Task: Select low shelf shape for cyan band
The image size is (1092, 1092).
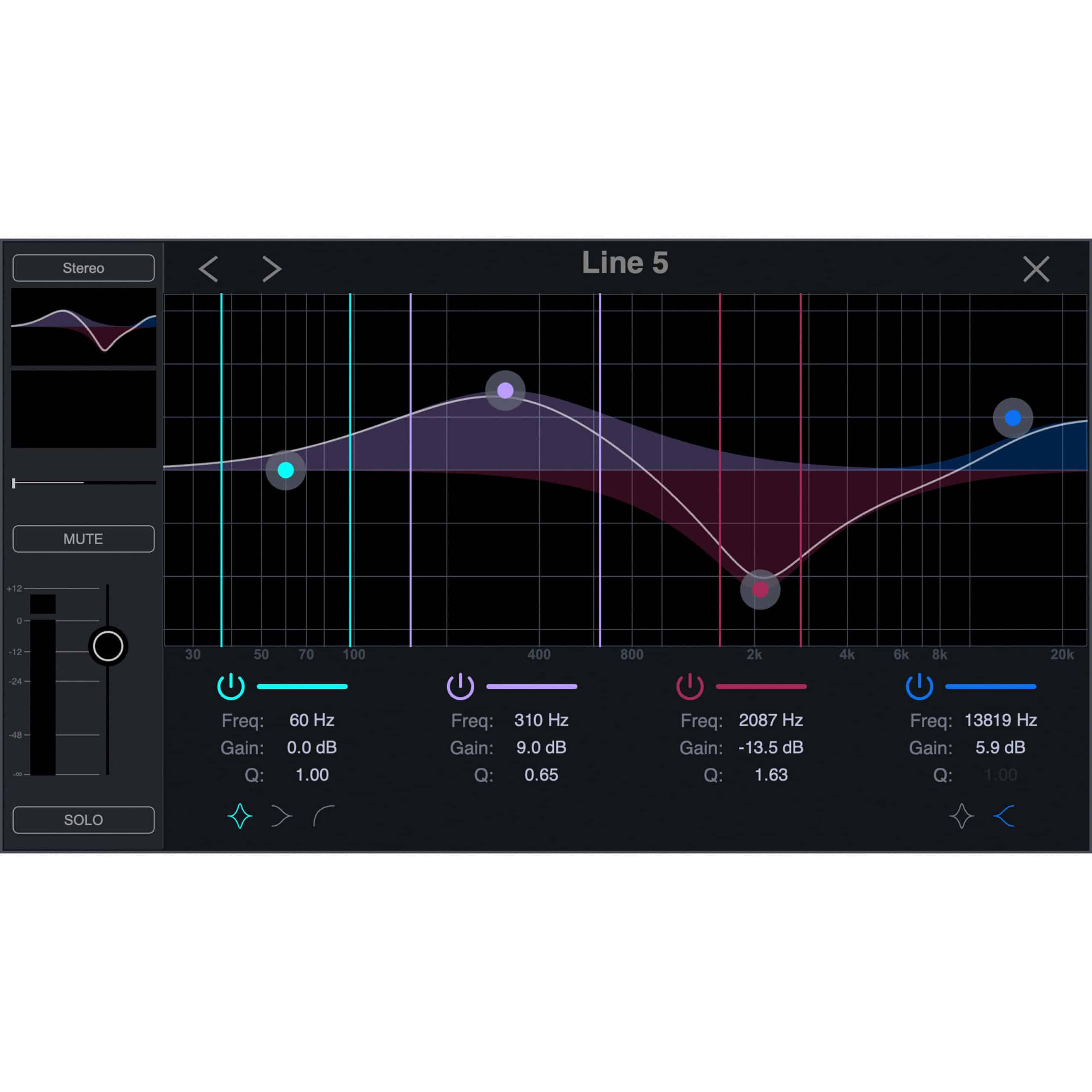Action: coord(281,816)
